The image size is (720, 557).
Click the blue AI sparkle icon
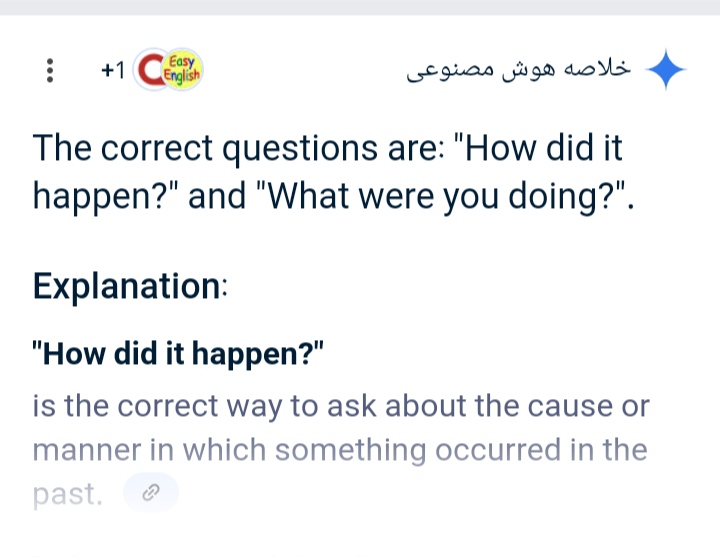click(666, 72)
